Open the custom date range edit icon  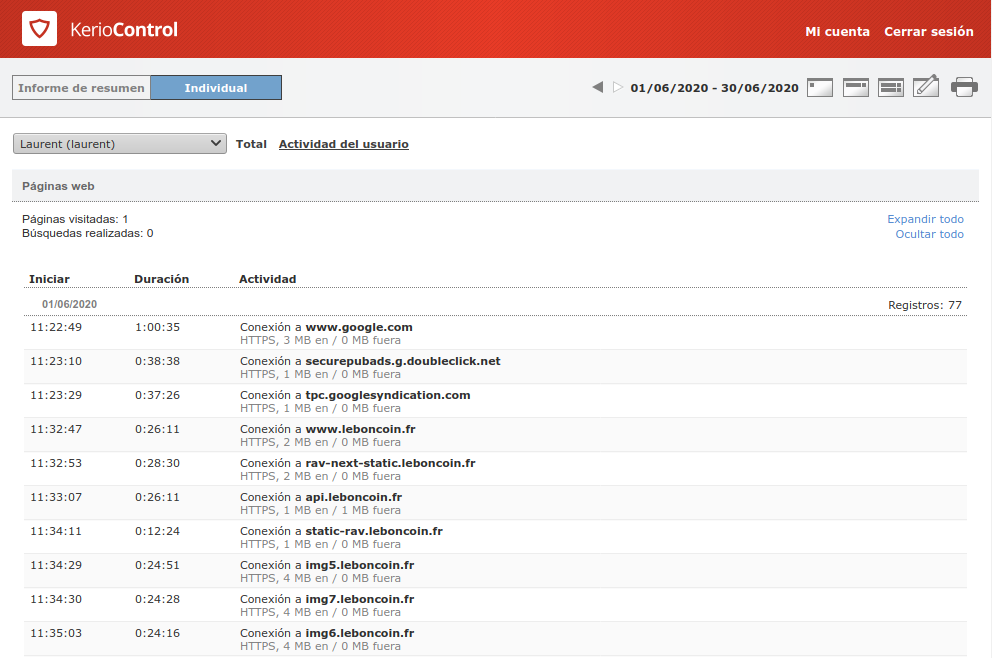(x=926, y=86)
